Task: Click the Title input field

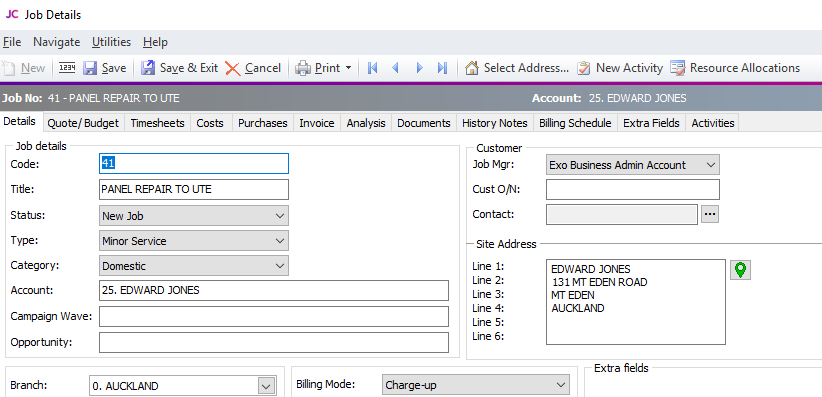Action: (193, 189)
